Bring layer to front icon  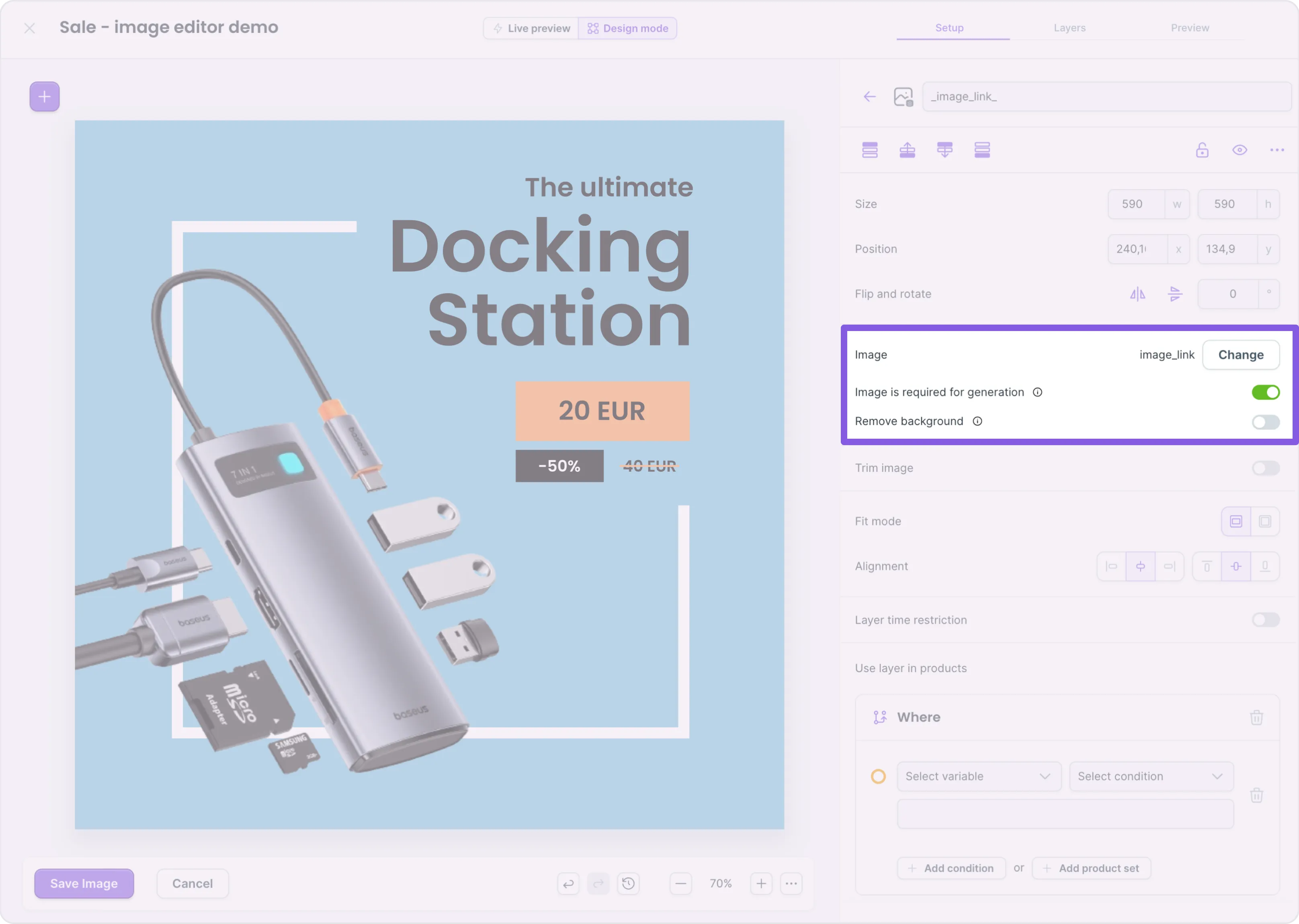[x=870, y=149]
